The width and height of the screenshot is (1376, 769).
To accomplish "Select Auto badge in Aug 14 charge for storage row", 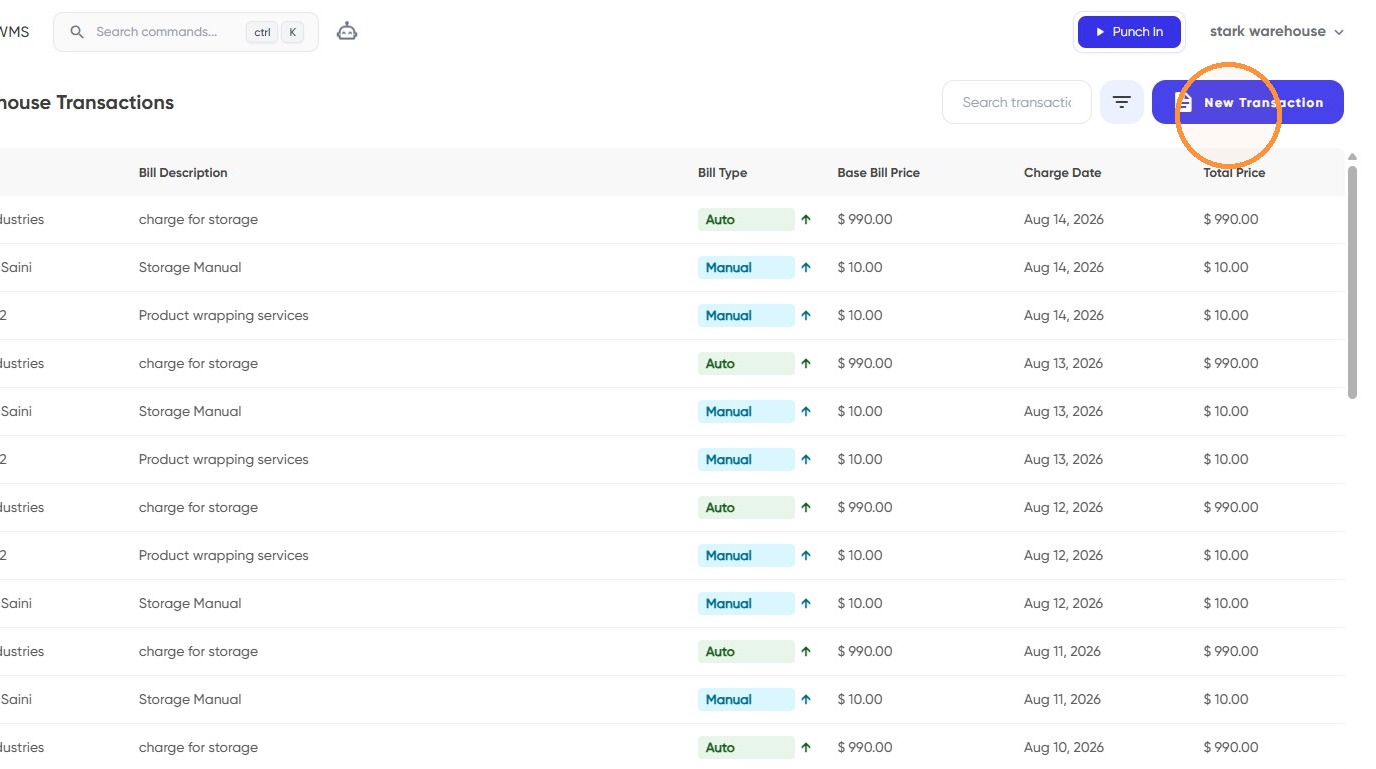I will tap(746, 219).
